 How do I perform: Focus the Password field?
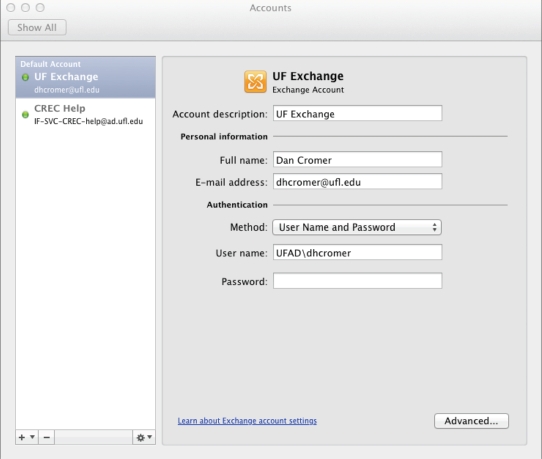coord(357,281)
